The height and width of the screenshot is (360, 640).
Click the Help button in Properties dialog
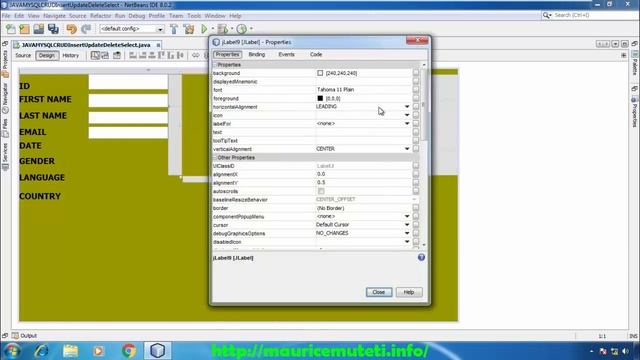click(409, 292)
